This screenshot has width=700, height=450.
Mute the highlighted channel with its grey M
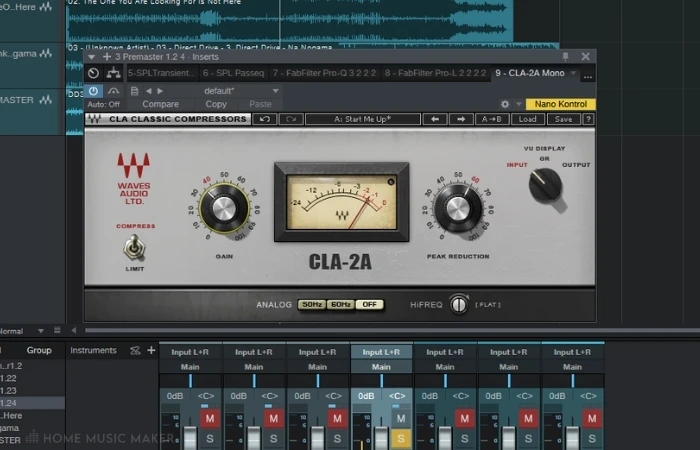(401, 418)
